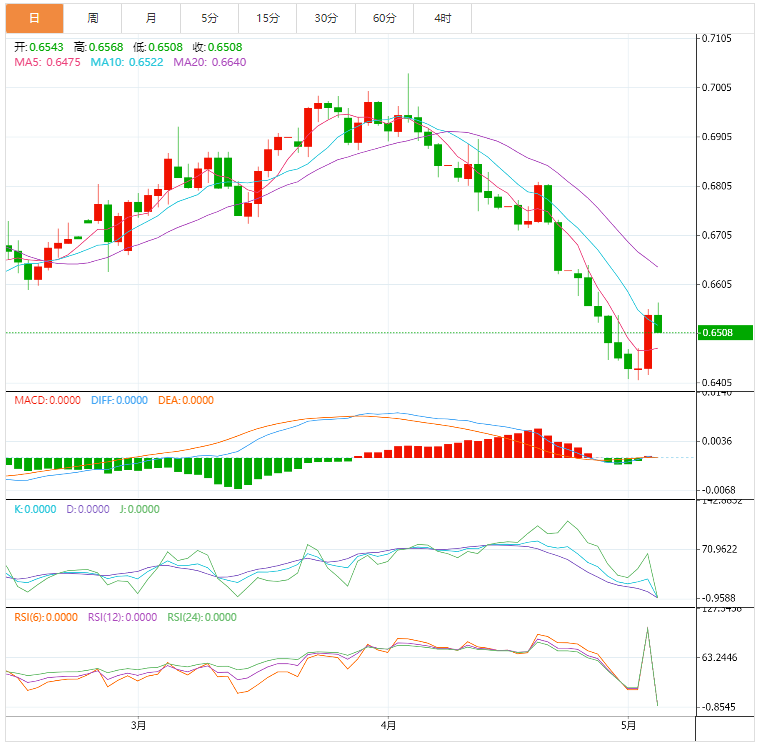Click the 4月 label on time axis
Viewport: 763px width, 749px height.
[x=388, y=725]
